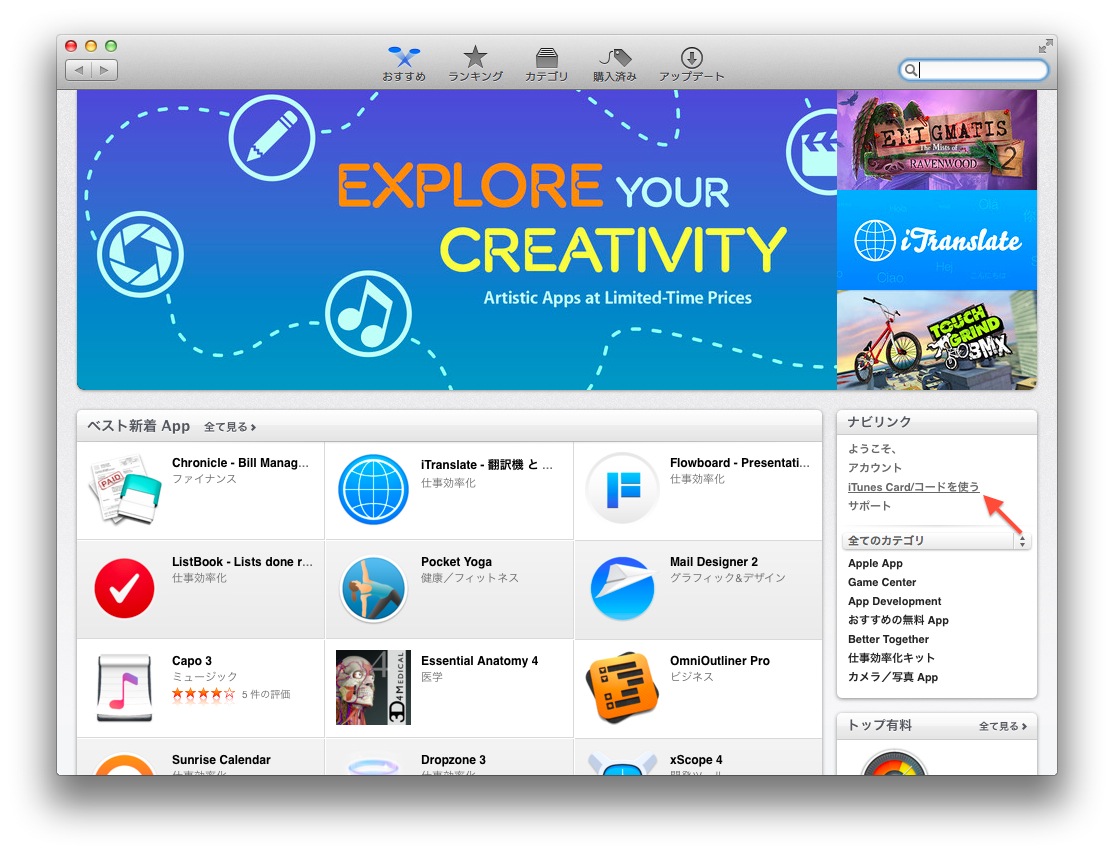Screen dimensions: 1114x854
Task: Click Sunrise Calendar title
Action: point(221,760)
